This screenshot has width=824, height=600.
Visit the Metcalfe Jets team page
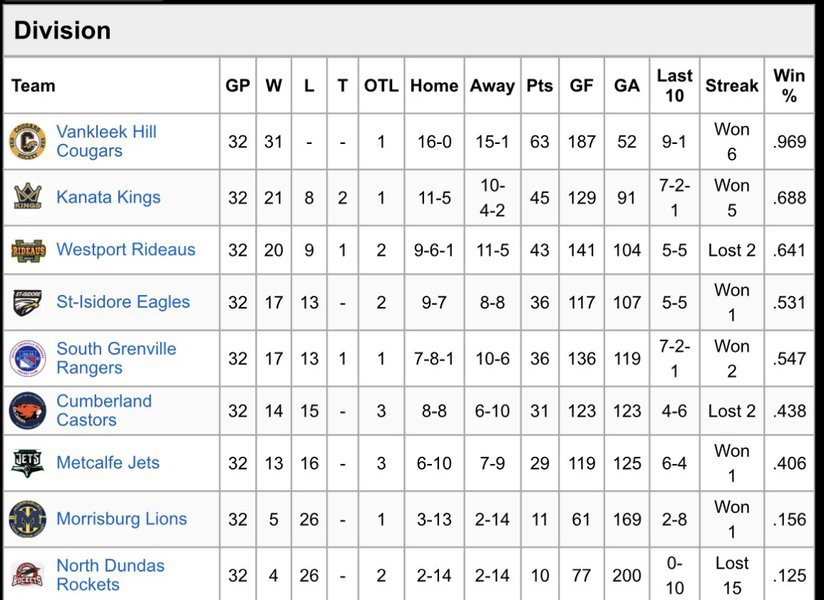108,463
